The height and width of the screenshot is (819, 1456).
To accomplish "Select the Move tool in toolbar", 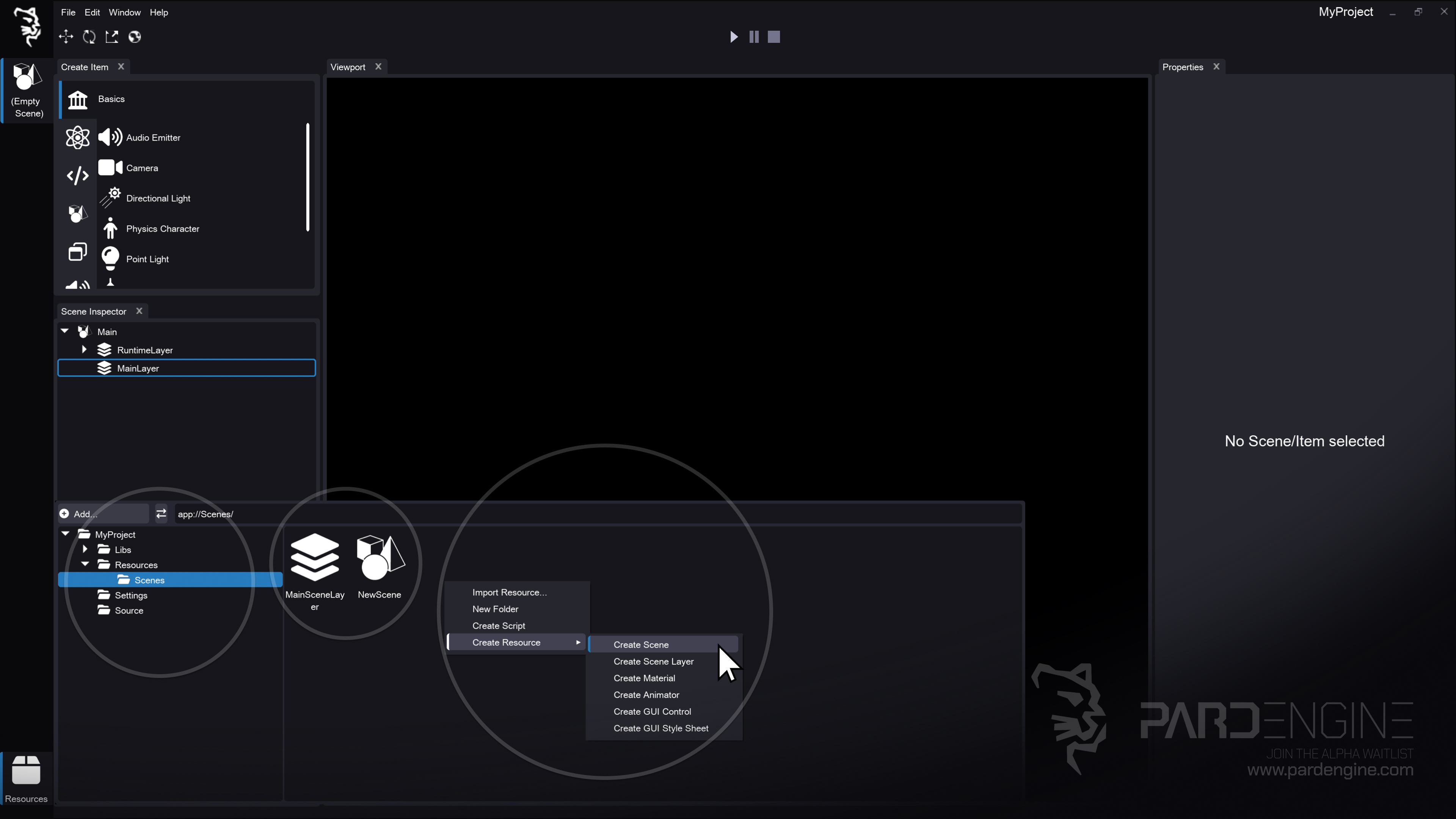I will click(x=66, y=37).
